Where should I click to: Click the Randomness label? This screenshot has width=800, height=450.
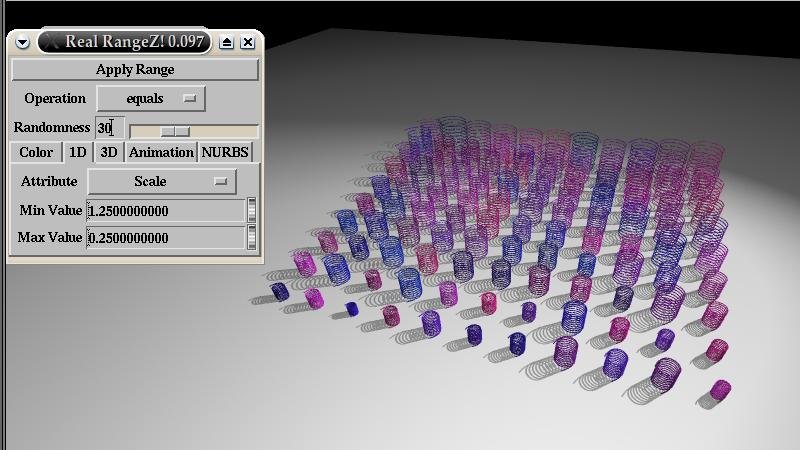[52, 128]
